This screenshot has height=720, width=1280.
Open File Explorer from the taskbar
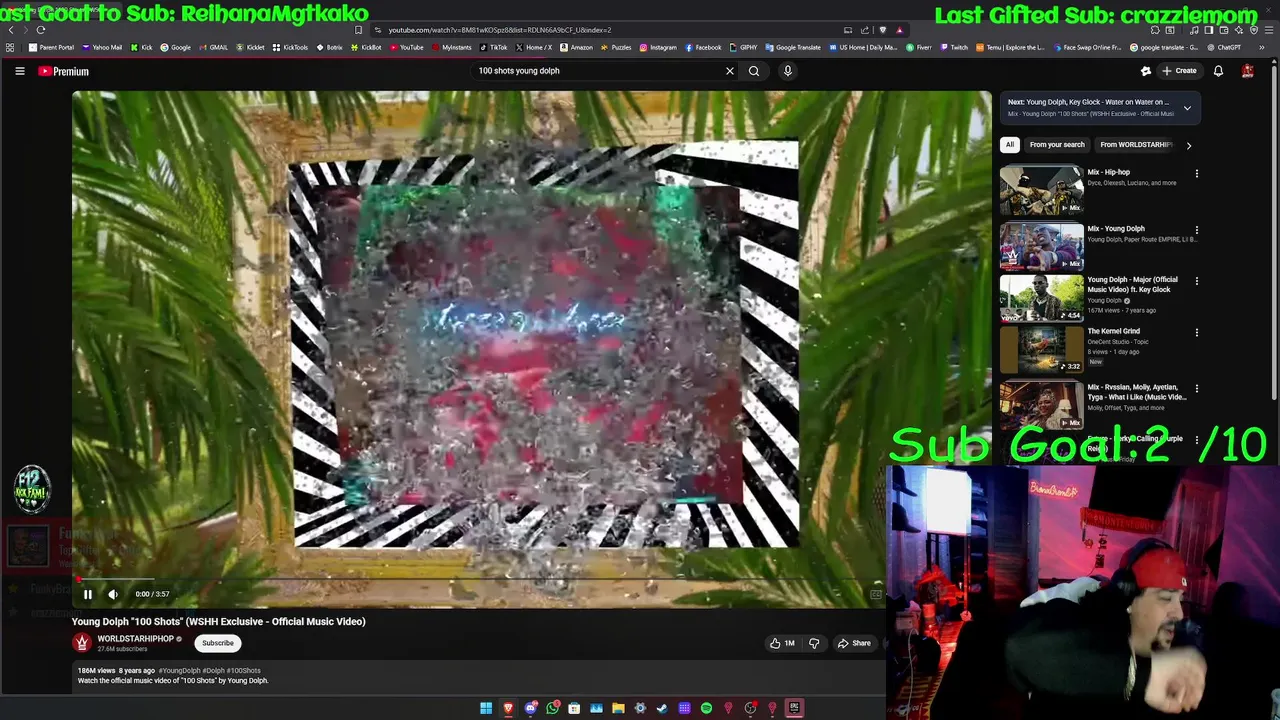tap(618, 708)
